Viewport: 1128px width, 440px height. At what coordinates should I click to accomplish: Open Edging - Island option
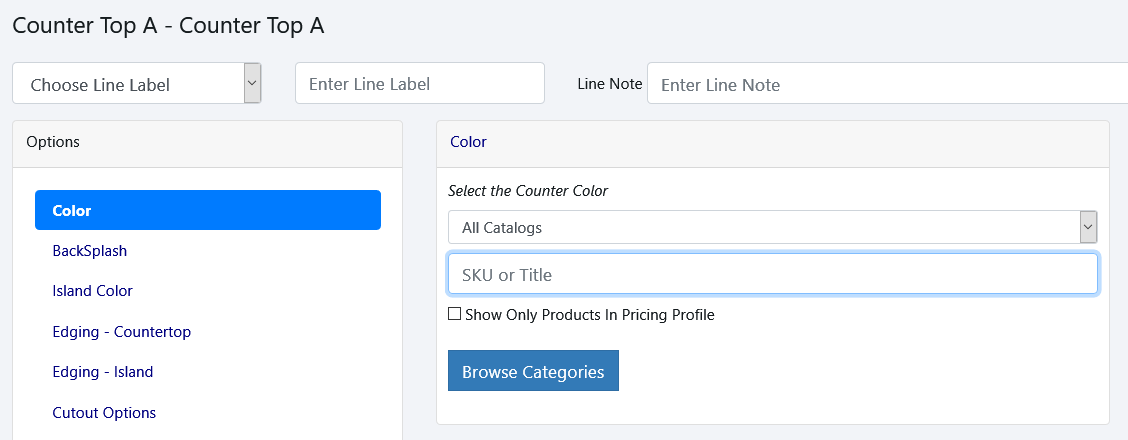(103, 372)
